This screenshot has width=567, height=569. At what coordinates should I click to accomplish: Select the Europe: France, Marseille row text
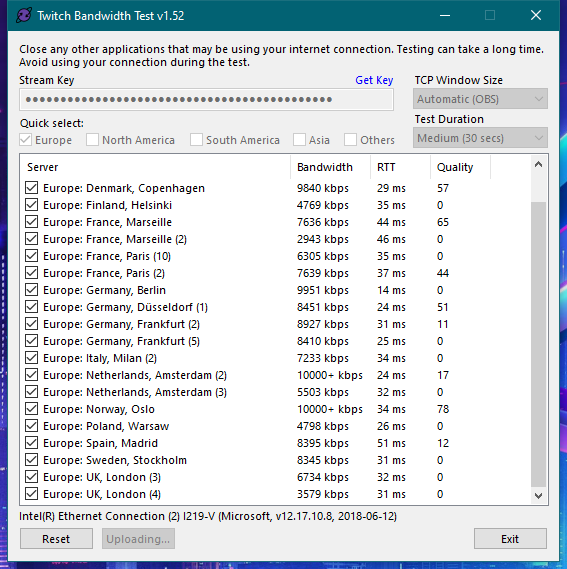pos(107,222)
